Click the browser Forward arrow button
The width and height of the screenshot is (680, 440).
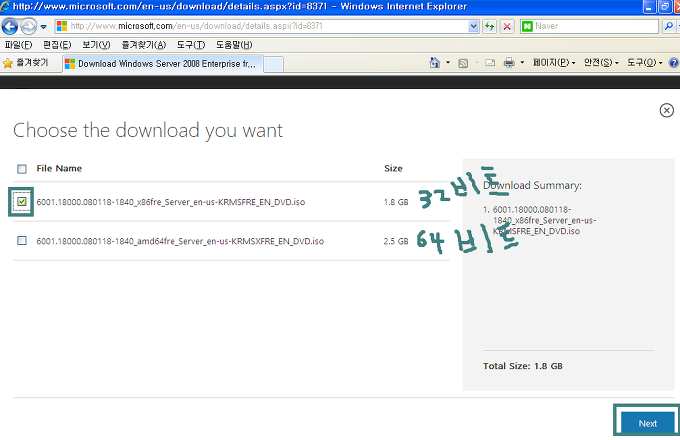point(29,26)
